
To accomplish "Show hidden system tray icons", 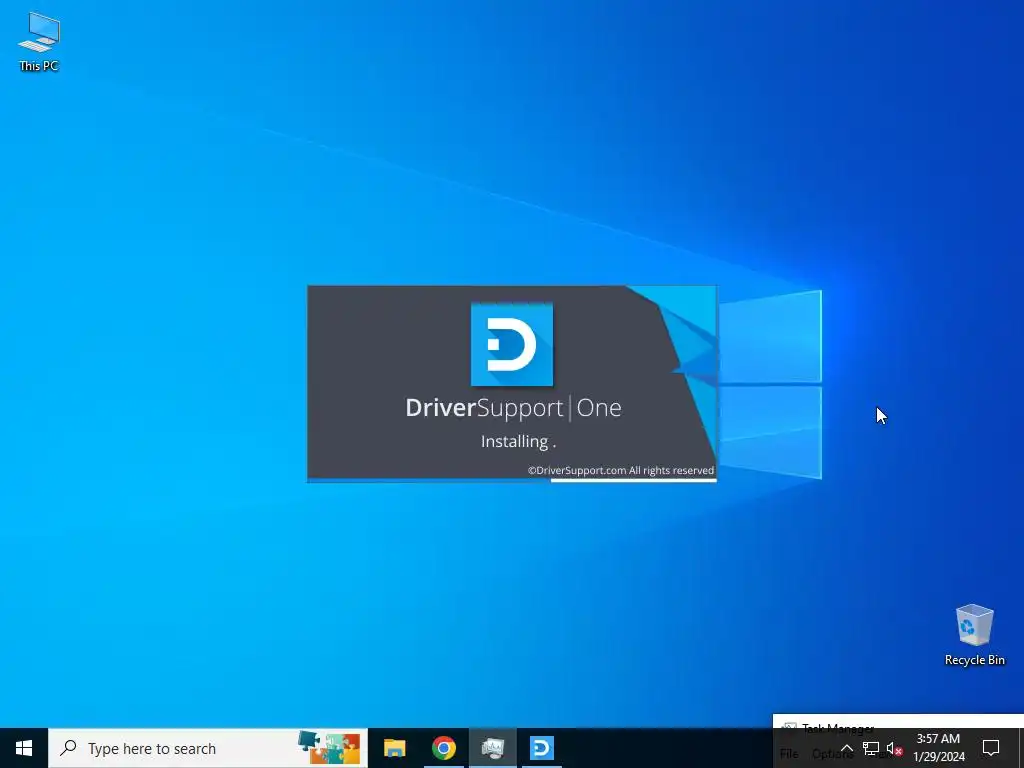I will pyautogui.click(x=846, y=748).
